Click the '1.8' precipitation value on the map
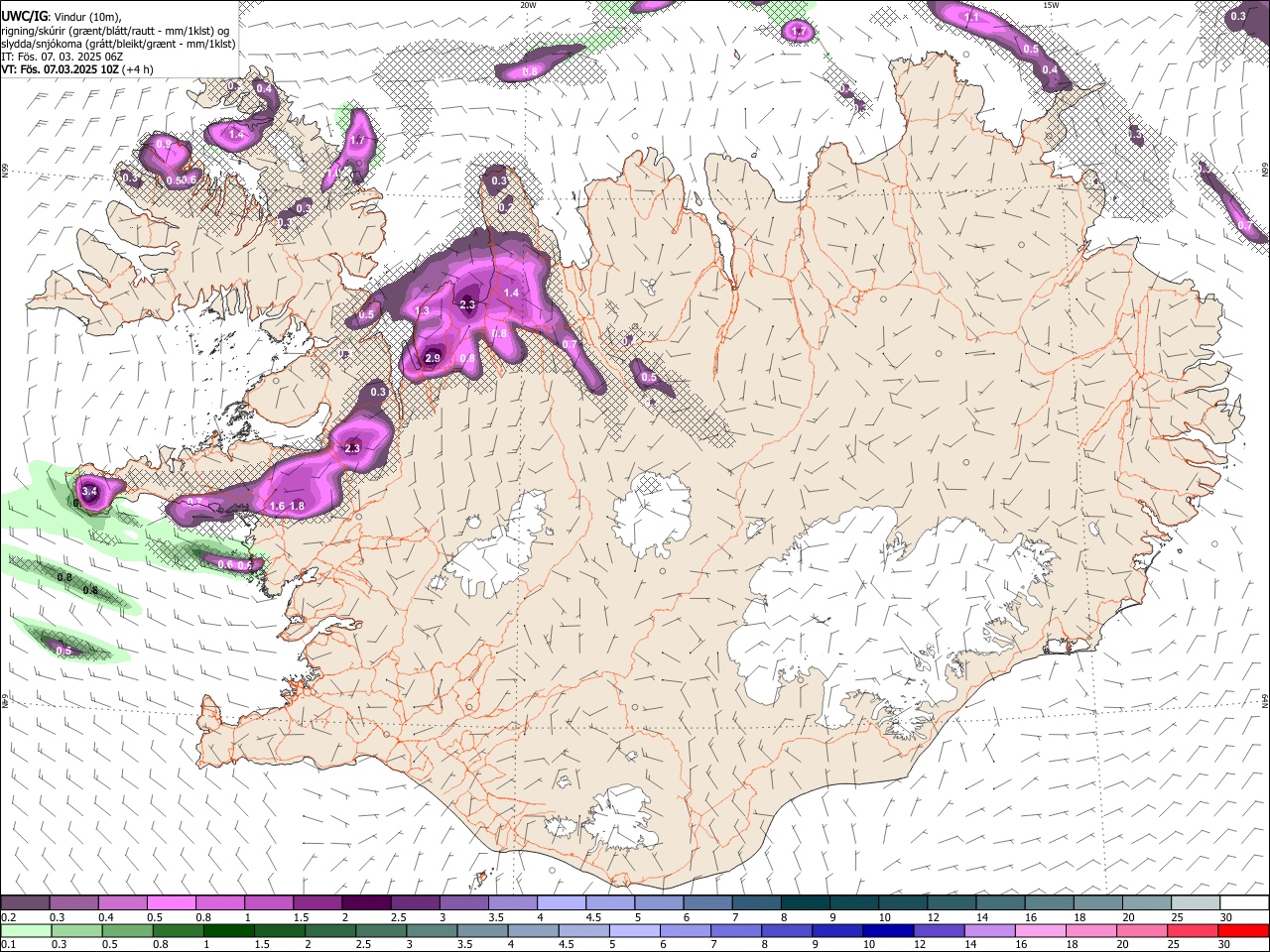 296,506
